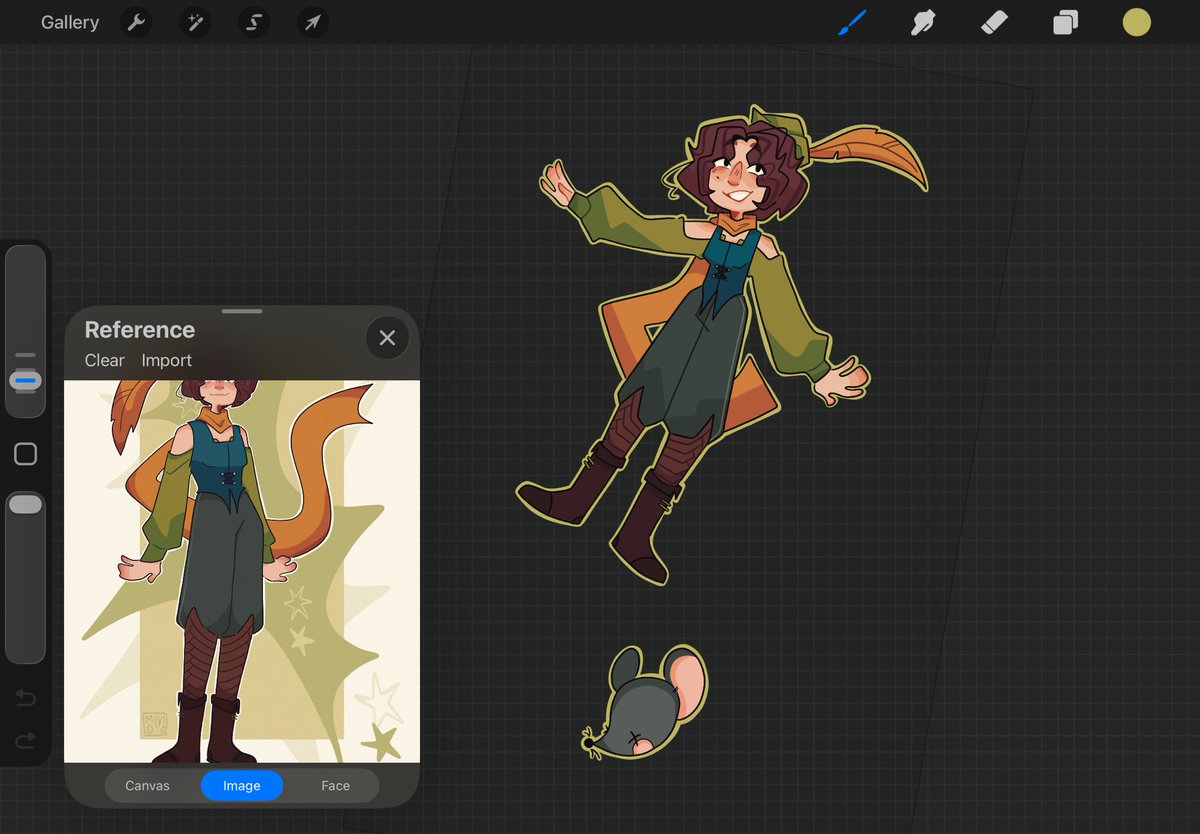The height and width of the screenshot is (834, 1200).
Task: Switch to the Canvas tab
Action: click(x=148, y=786)
